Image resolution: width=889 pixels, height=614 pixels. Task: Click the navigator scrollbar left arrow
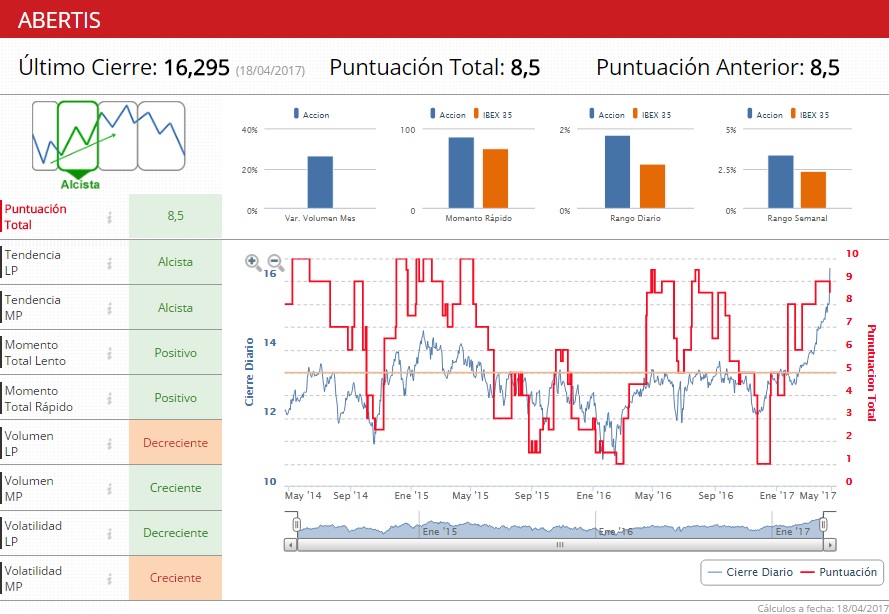point(290,545)
